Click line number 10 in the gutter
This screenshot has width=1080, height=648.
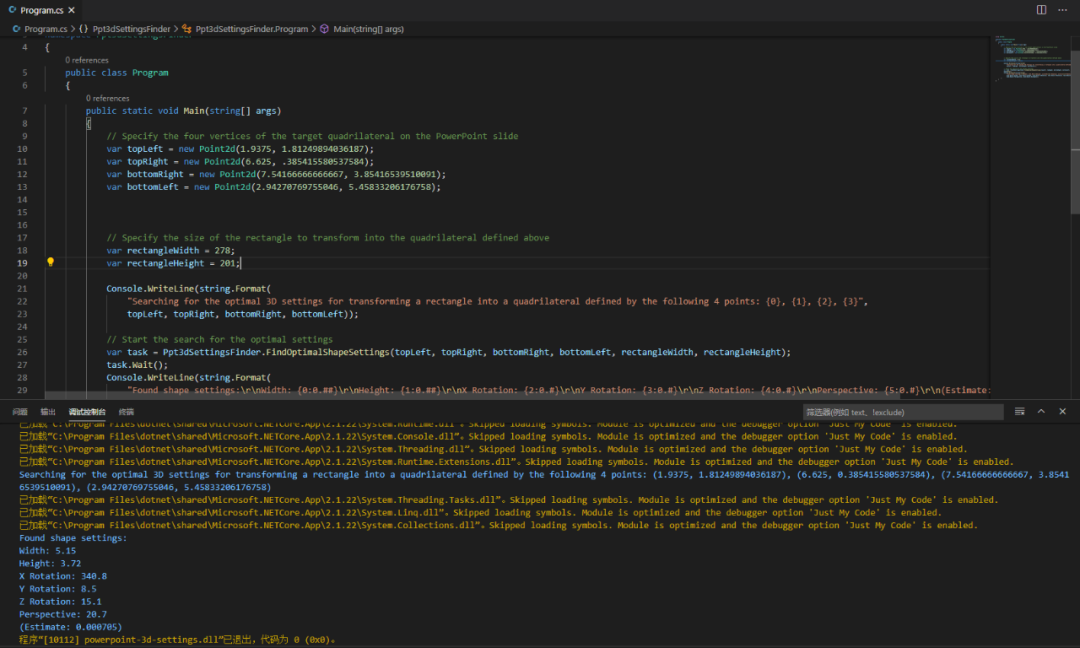(22, 149)
